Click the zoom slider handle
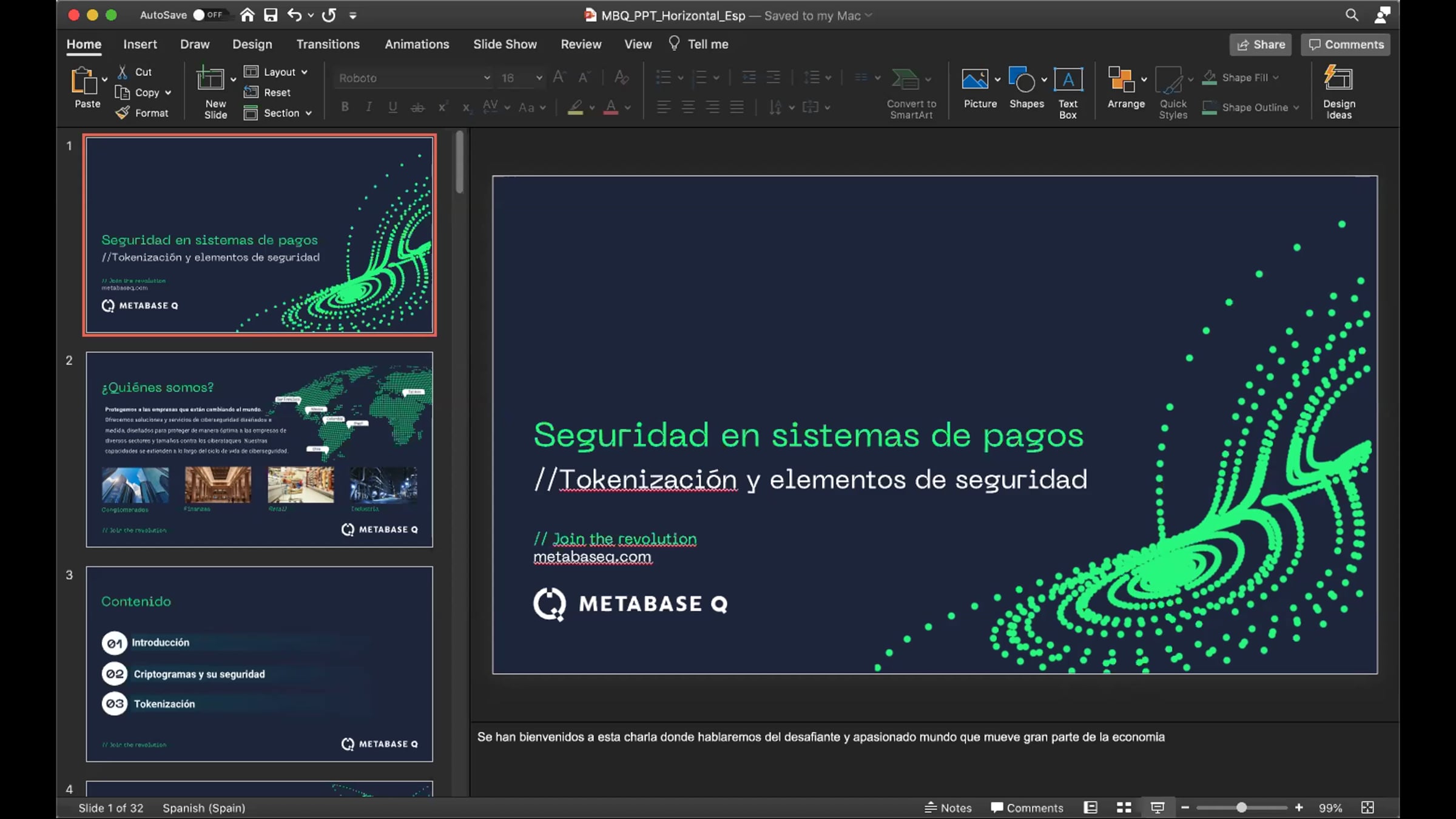The height and width of the screenshot is (819, 1456). [1241, 807]
